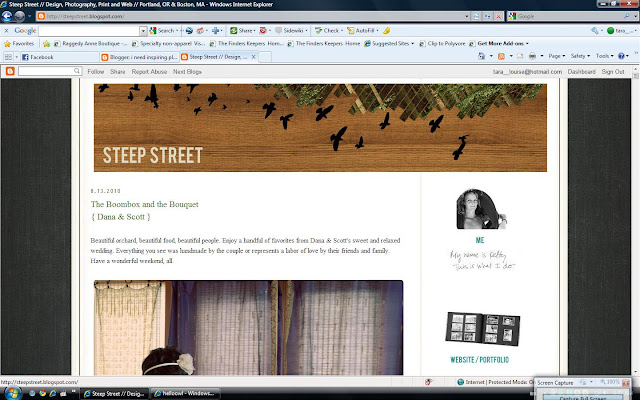Click the browser Forward arrow button
Screen dimensions: 640x400
pos(19,16)
